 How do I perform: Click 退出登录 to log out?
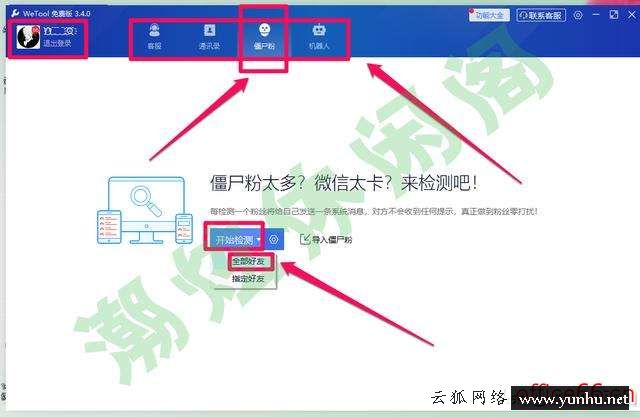click(57, 43)
